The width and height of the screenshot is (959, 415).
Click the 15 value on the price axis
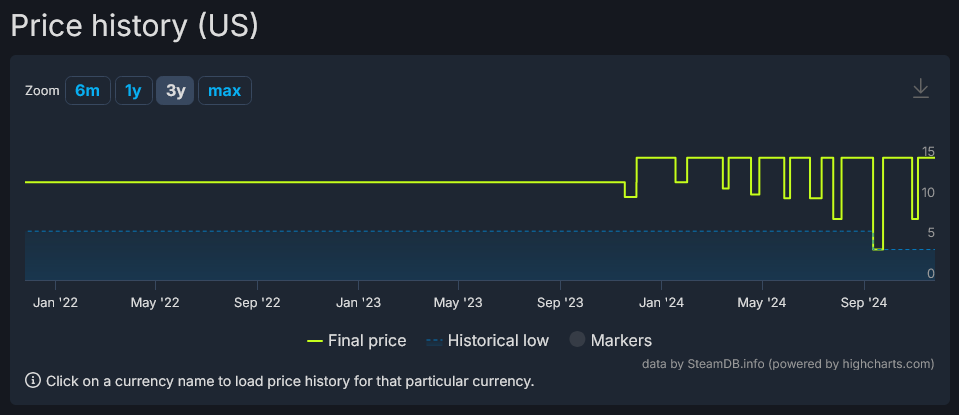(928, 151)
